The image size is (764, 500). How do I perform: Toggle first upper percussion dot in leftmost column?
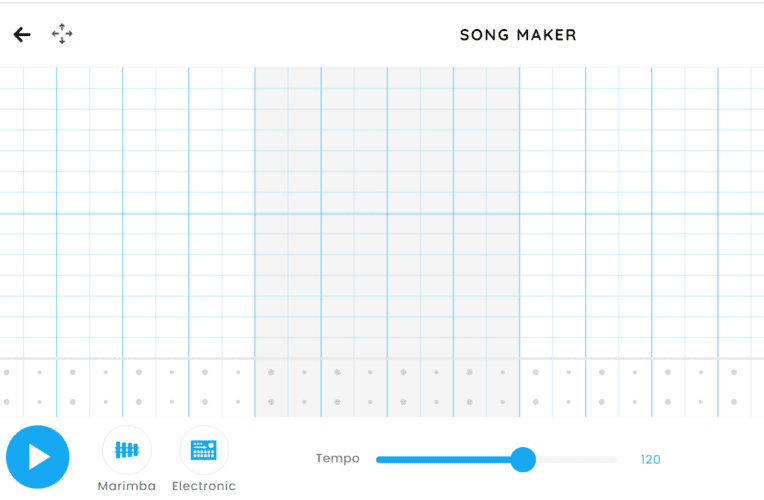point(6,372)
